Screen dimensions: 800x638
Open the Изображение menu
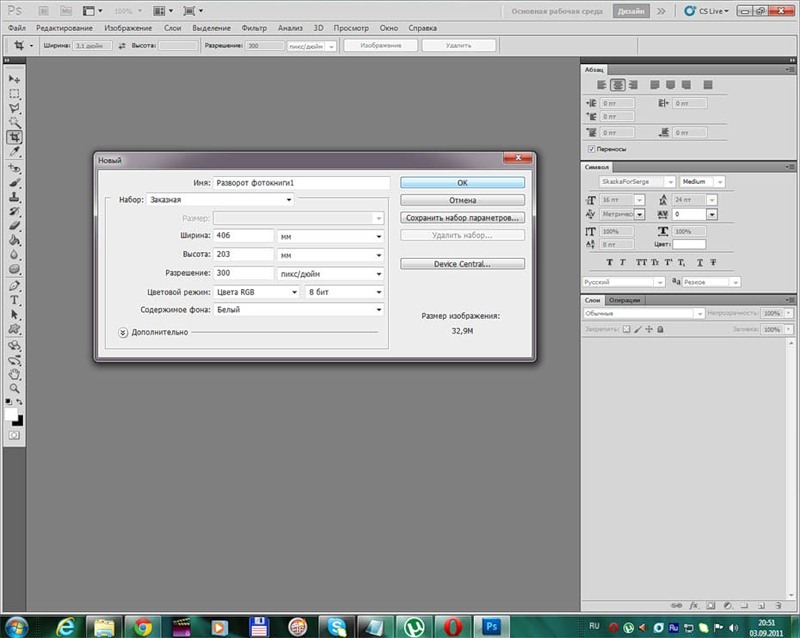tap(128, 28)
